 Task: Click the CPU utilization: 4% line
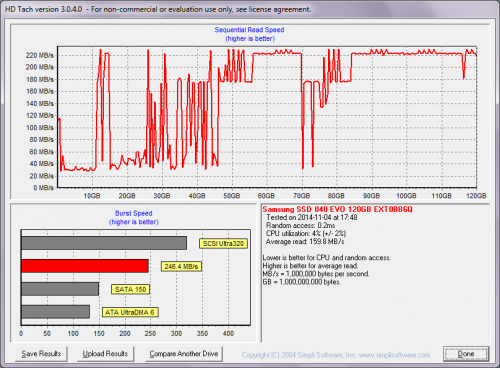306,233
